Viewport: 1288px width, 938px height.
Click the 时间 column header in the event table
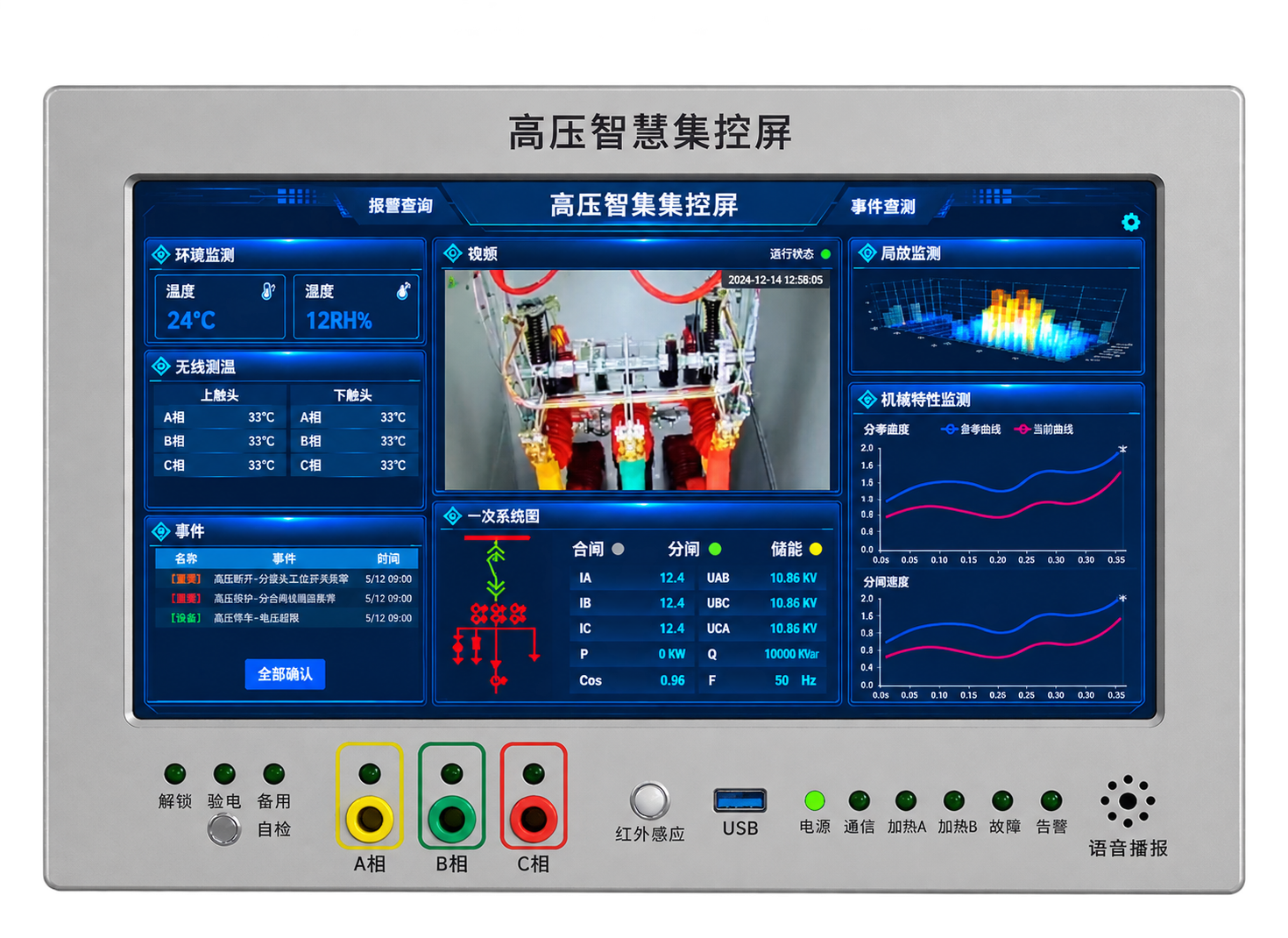tap(388, 558)
